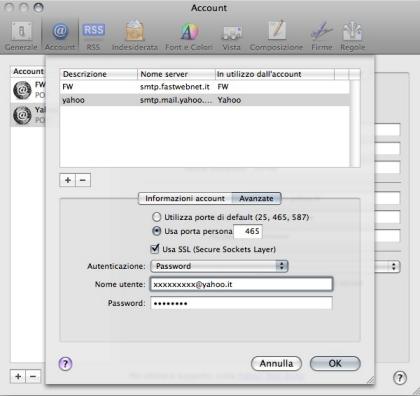Add a new SMTP server with the plus button

tap(68, 180)
